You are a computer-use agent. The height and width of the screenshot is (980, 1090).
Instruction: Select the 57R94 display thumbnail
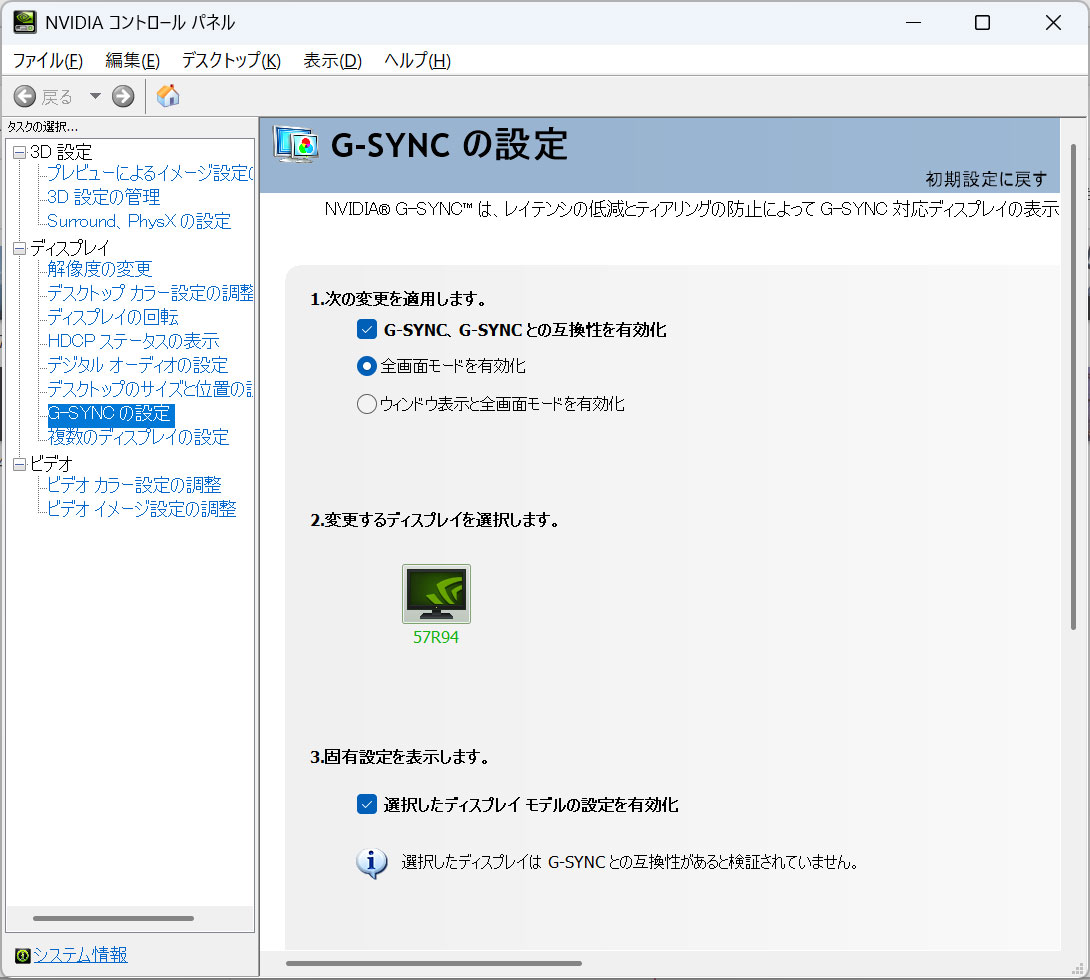click(x=436, y=594)
